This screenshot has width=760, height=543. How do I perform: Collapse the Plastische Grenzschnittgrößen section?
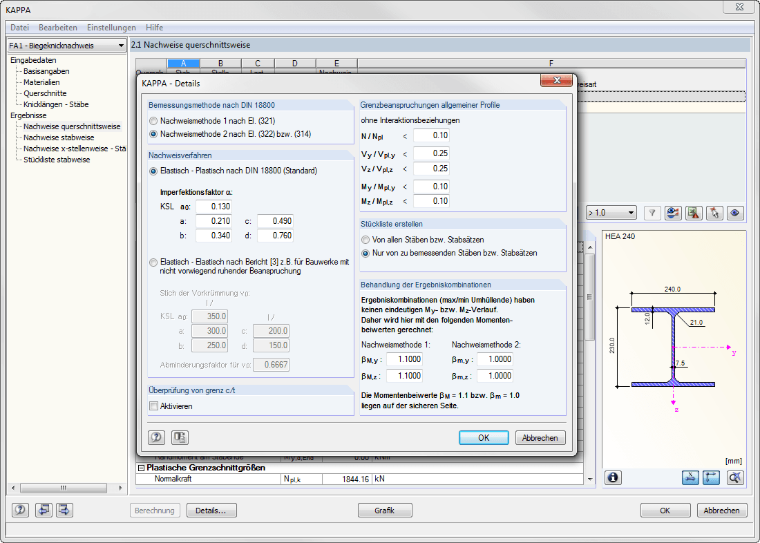141,468
